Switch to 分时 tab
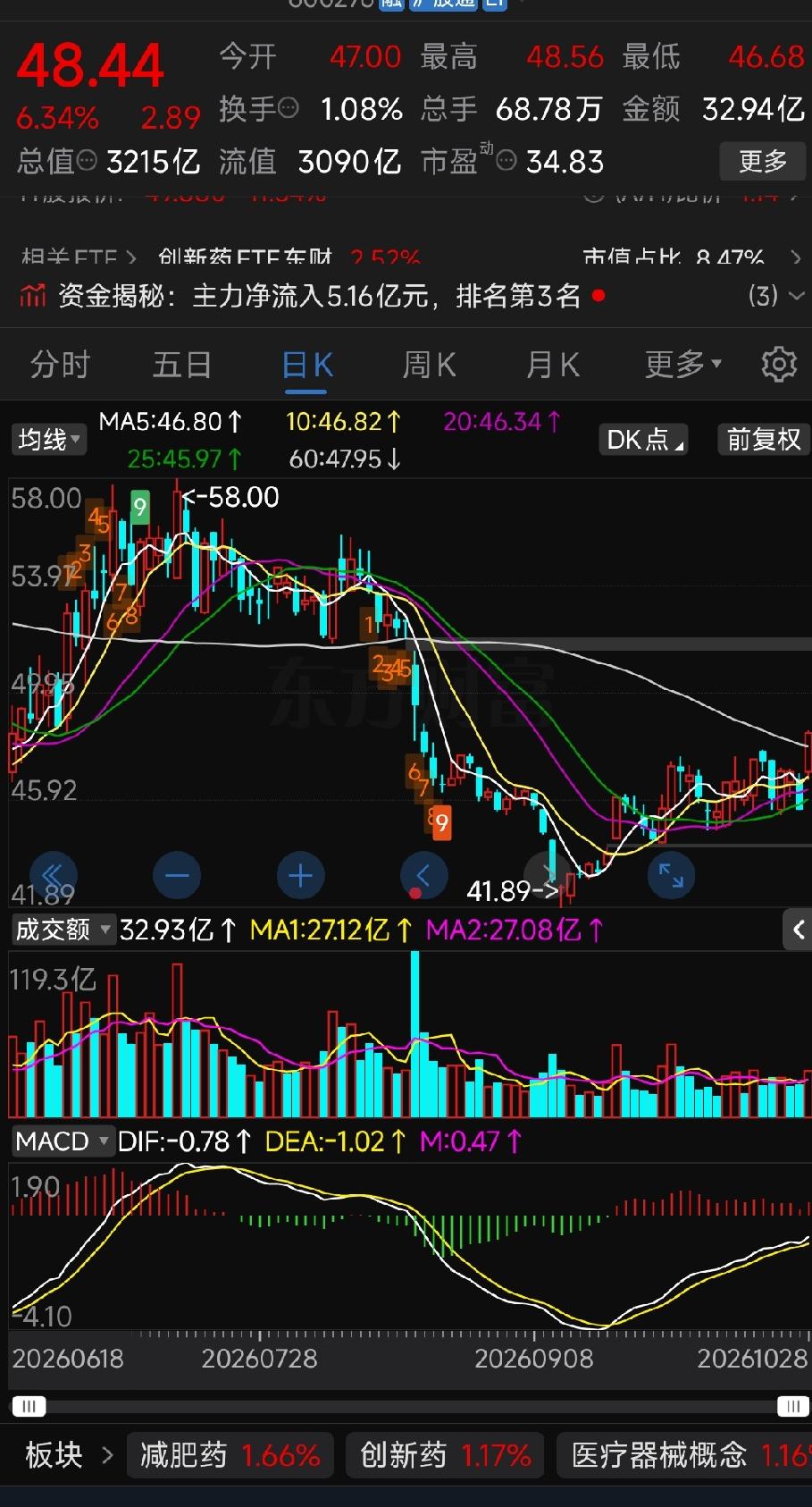812x1507 pixels. tap(61, 365)
